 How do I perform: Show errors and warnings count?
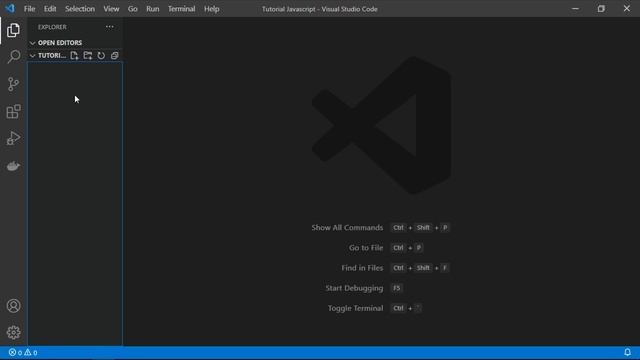click(x=23, y=353)
